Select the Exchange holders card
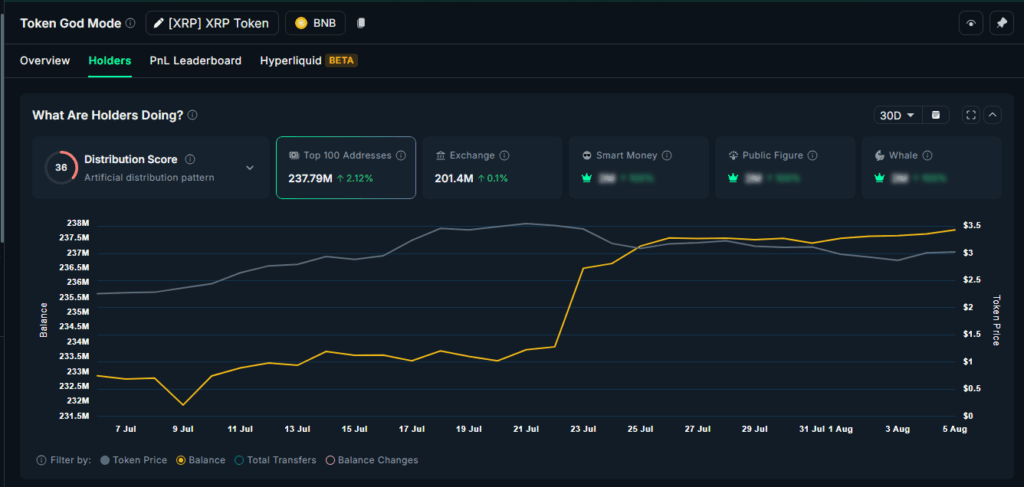The width and height of the screenshot is (1024, 487). (492, 168)
